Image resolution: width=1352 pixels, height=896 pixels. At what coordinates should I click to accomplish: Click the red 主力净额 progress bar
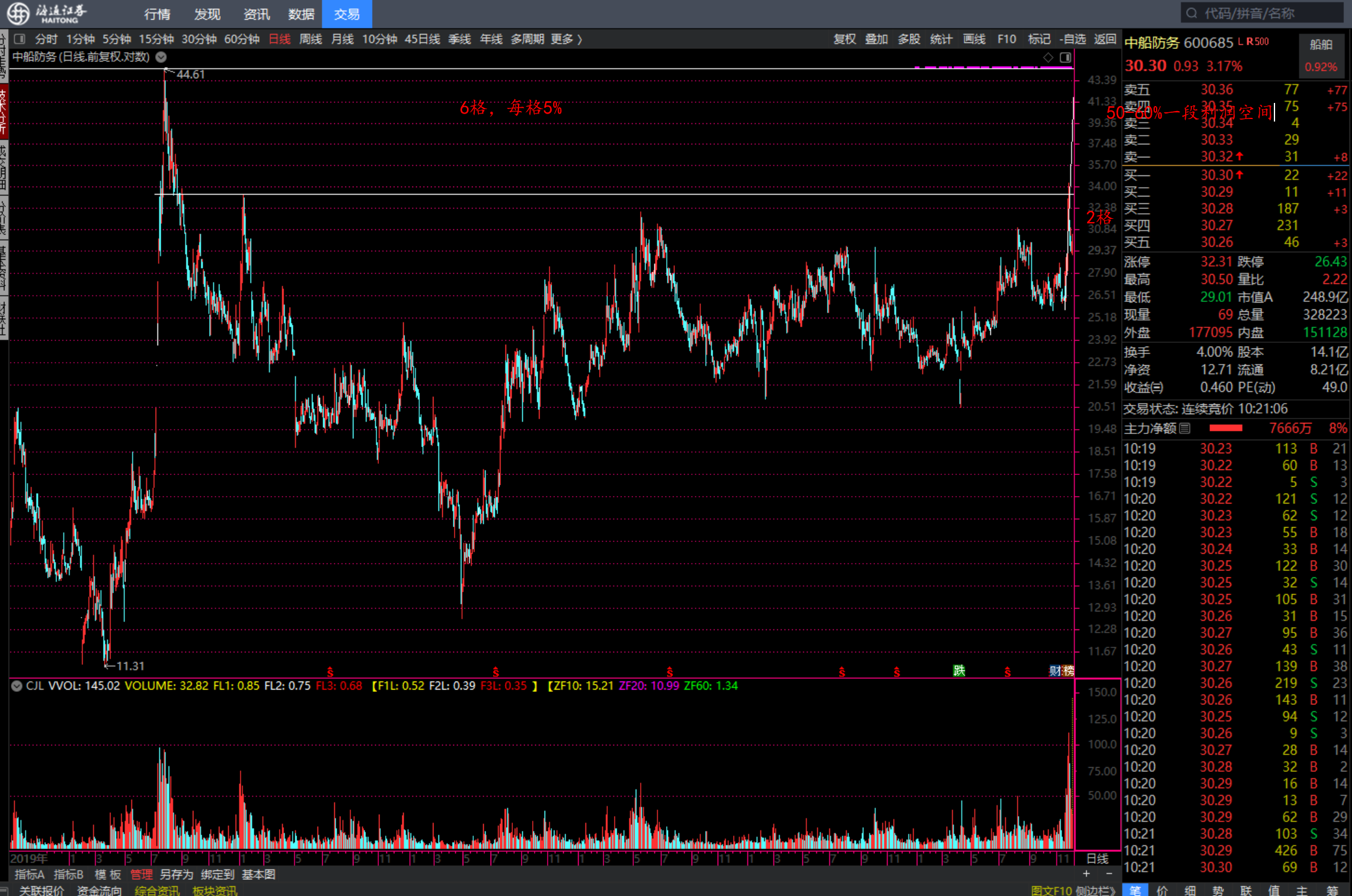coord(1225,428)
